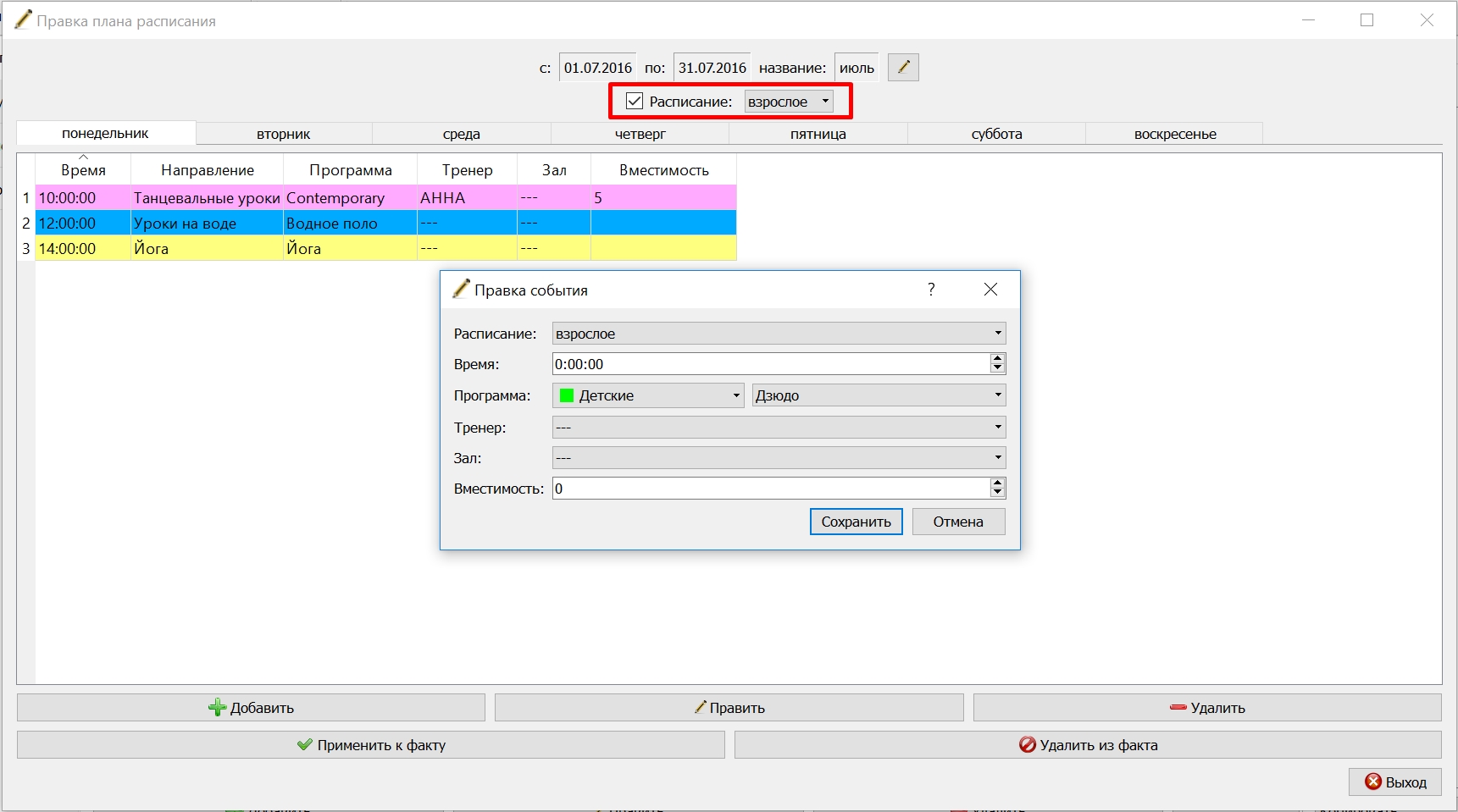Open the Дзюдо program dropdown

879,395
